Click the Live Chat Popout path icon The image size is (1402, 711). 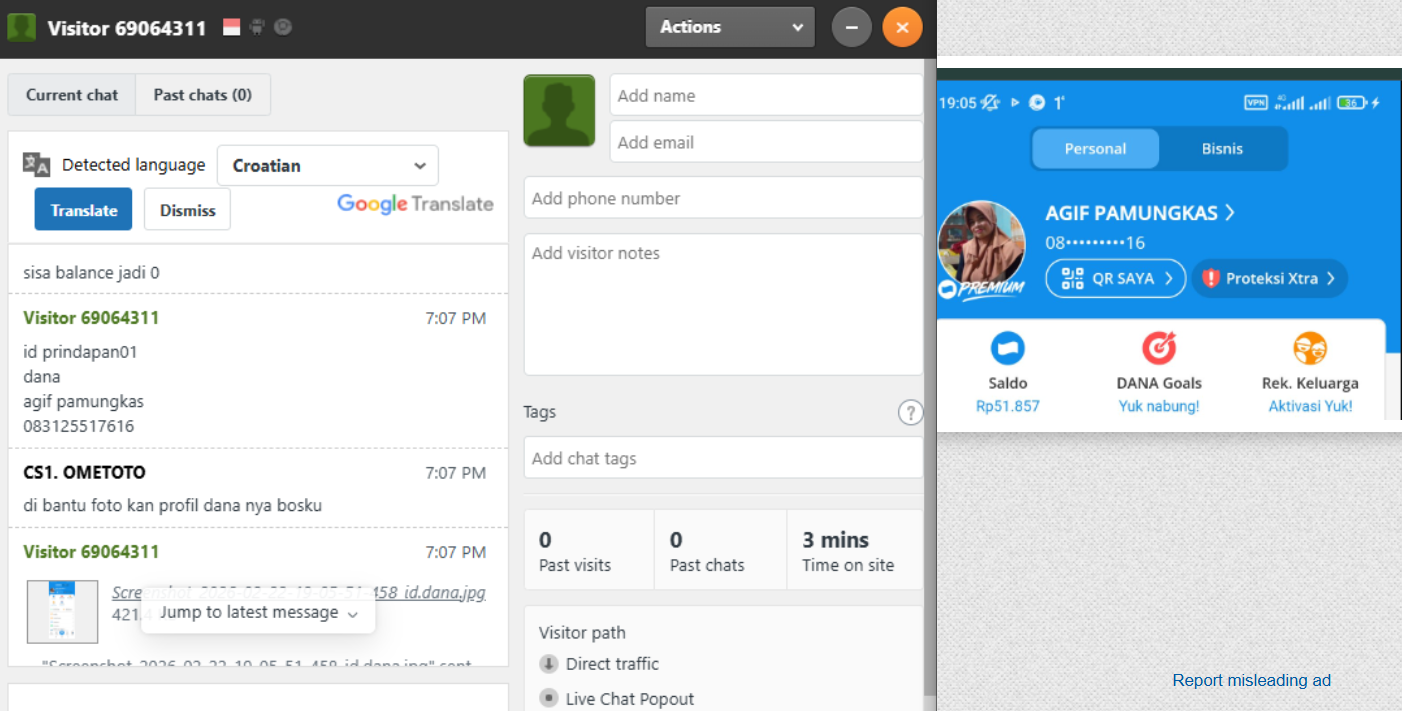[x=548, y=698]
